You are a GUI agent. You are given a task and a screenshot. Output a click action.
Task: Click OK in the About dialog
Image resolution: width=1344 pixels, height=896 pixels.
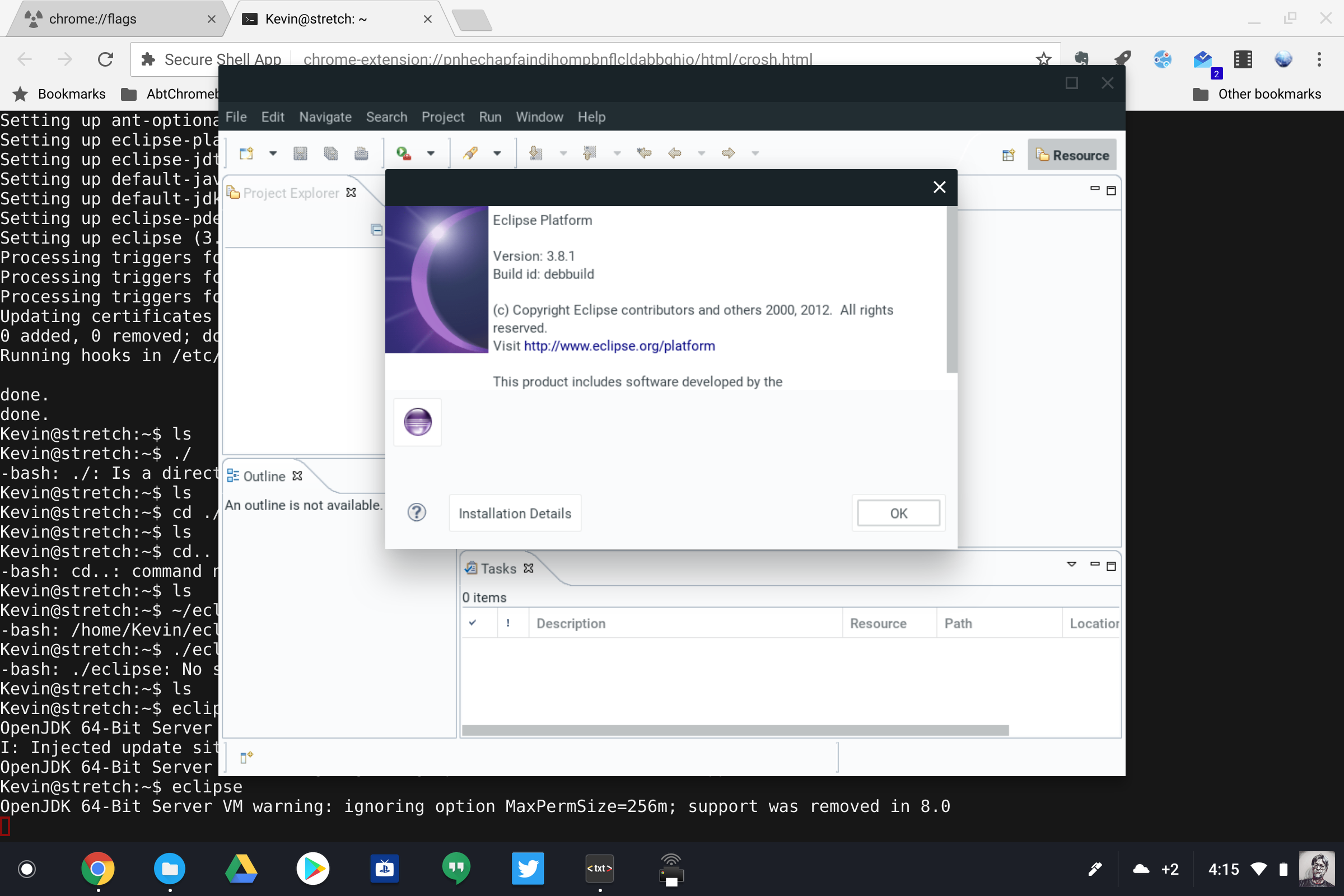click(899, 513)
